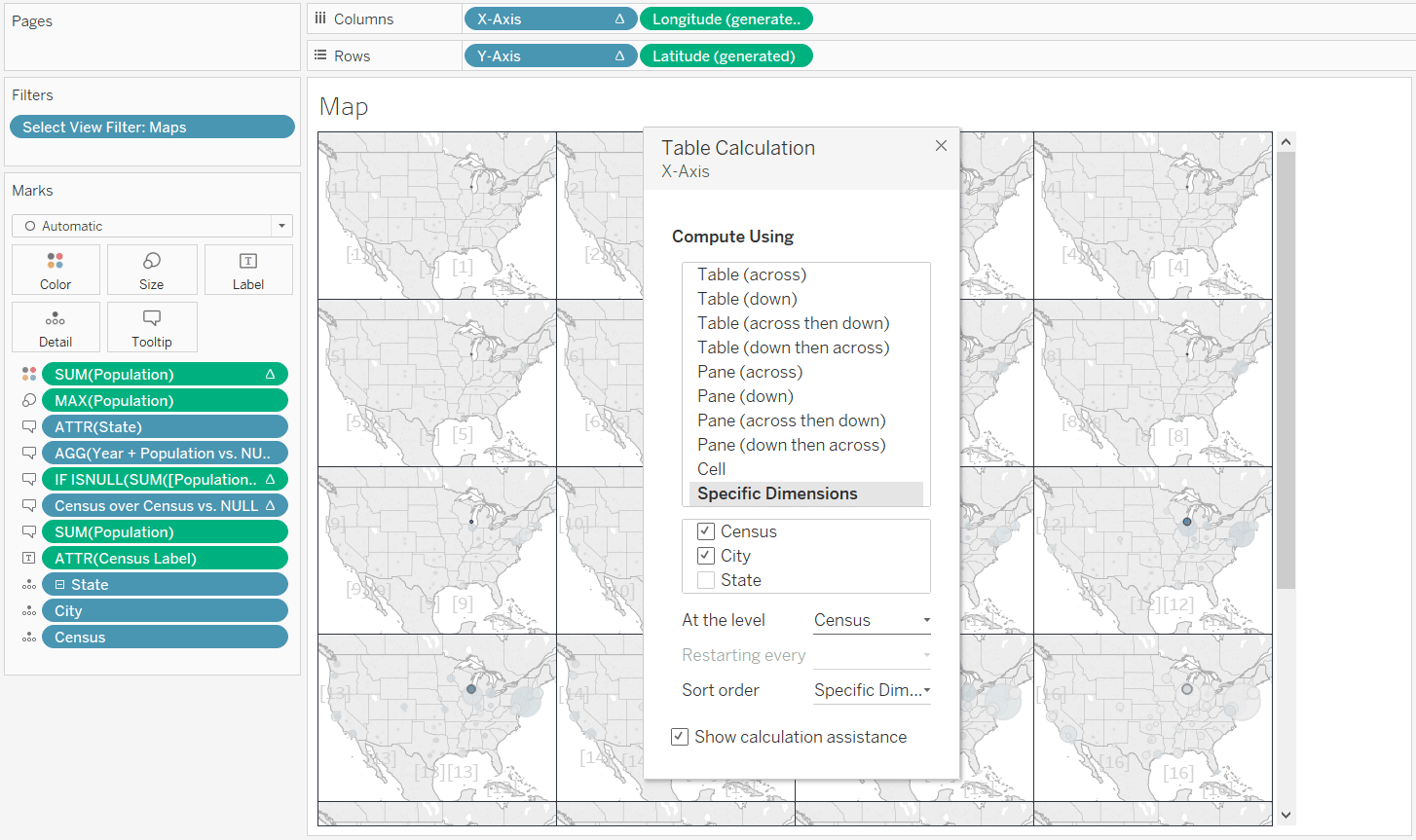
Task: Click the text icon on ATTR(Census Label) pill
Action: (x=26, y=557)
